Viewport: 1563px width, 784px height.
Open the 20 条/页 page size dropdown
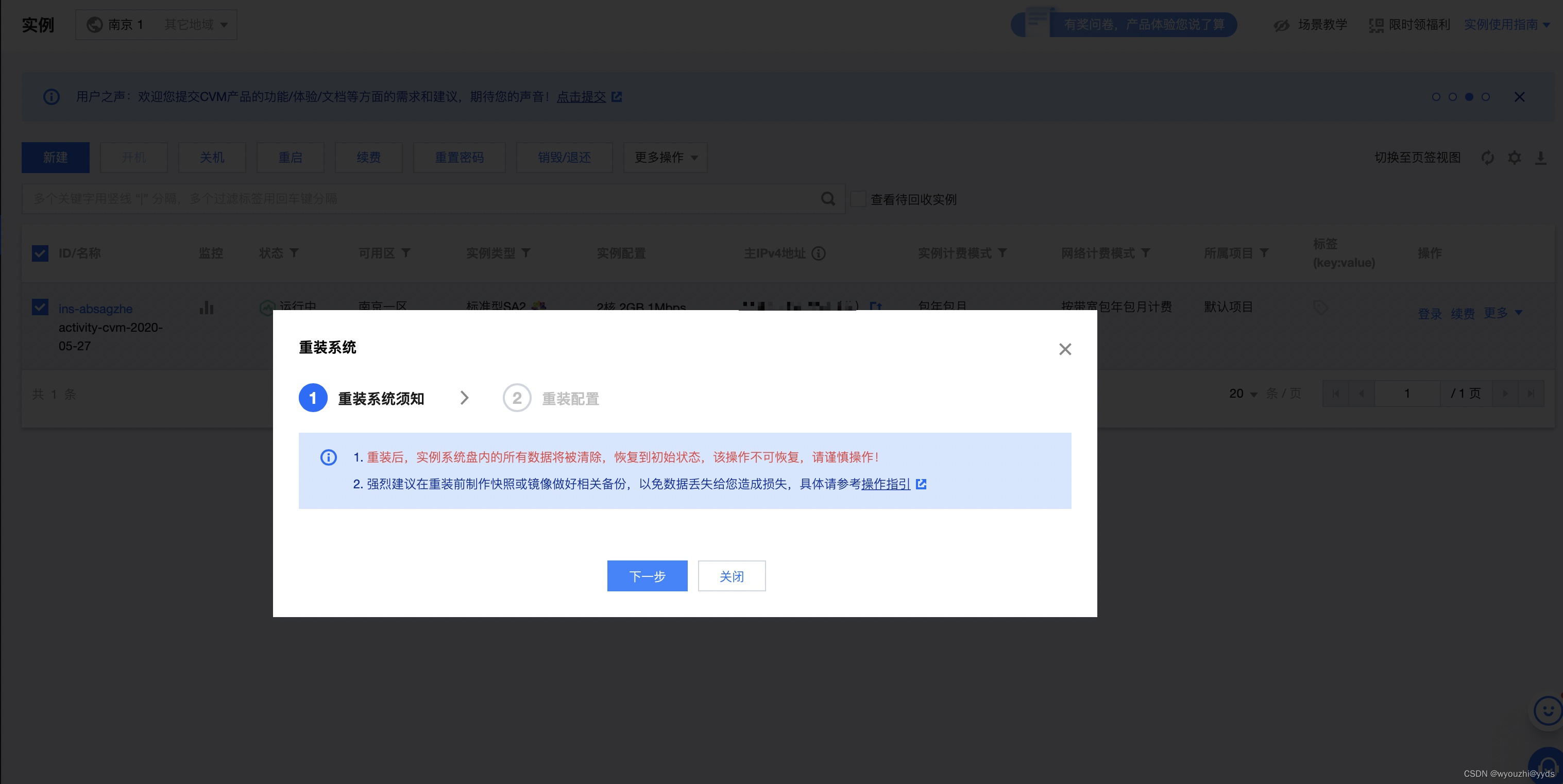(x=1243, y=393)
